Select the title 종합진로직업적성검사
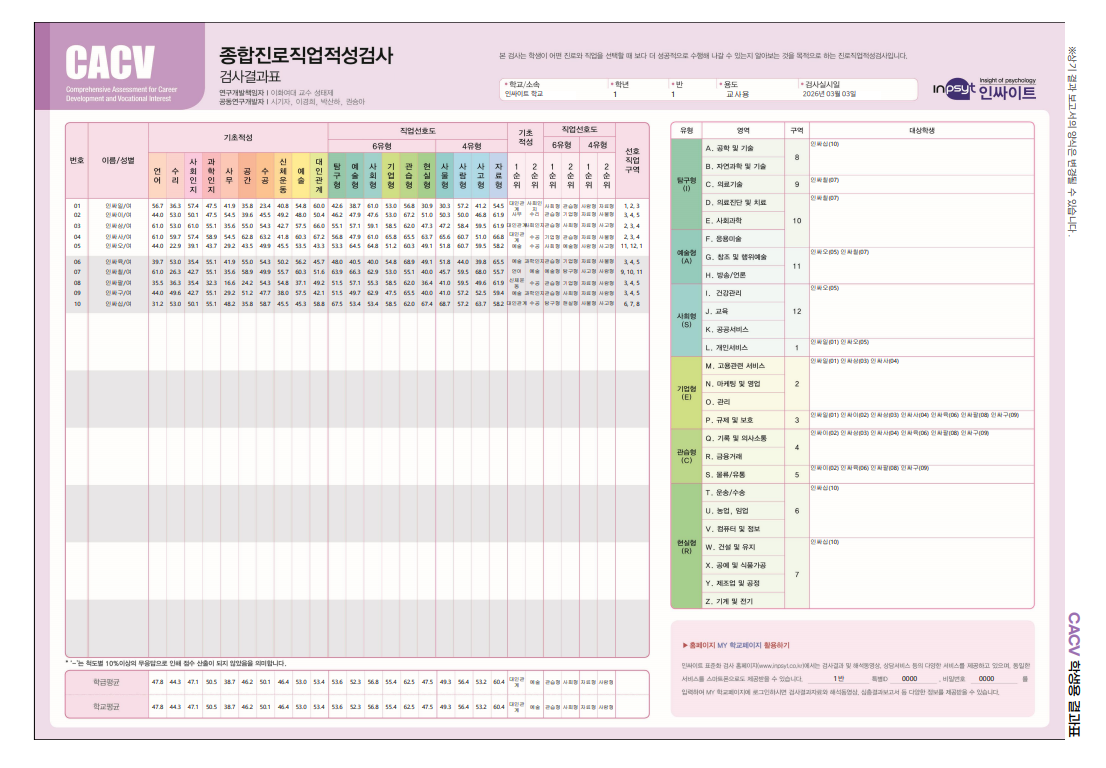Image resolution: width=1106 pixels, height=768 pixels. (306, 55)
